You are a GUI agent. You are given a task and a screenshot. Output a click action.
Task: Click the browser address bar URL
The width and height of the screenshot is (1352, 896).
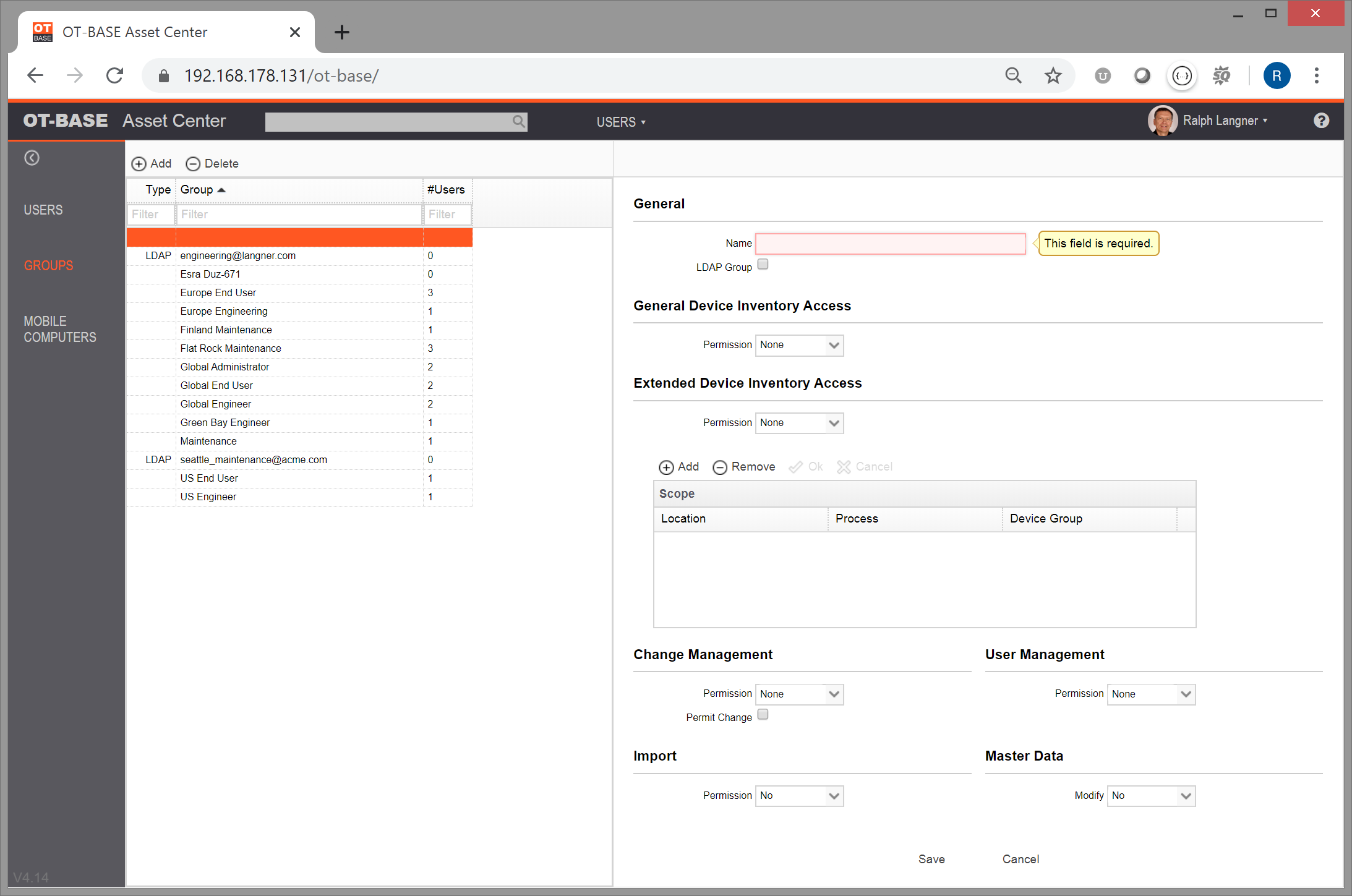click(x=281, y=75)
